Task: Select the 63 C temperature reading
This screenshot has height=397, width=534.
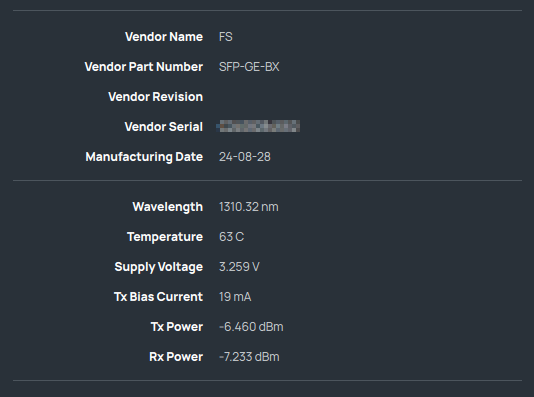Action: tap(232, 237)
